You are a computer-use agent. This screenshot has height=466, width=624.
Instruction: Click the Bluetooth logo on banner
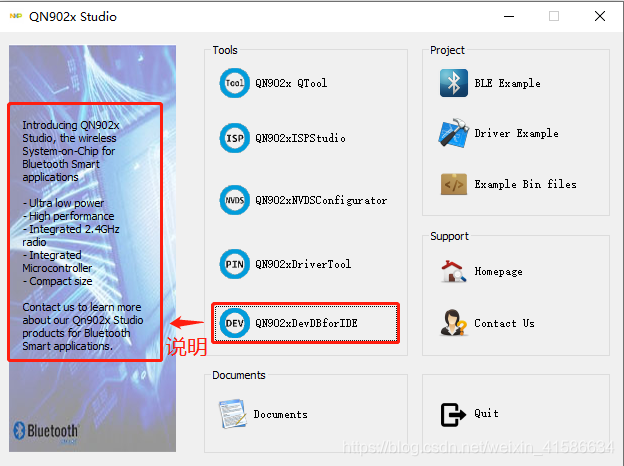[x=46, y=431]
